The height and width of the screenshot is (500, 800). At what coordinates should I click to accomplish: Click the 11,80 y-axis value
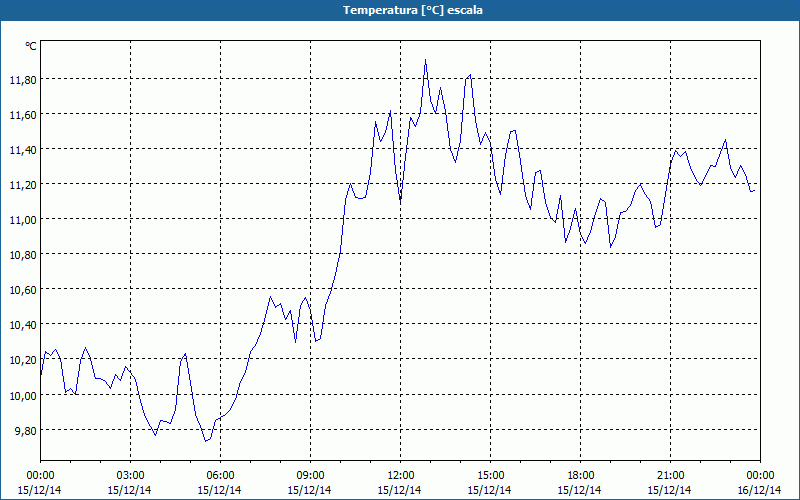click(x=22, y=80)
